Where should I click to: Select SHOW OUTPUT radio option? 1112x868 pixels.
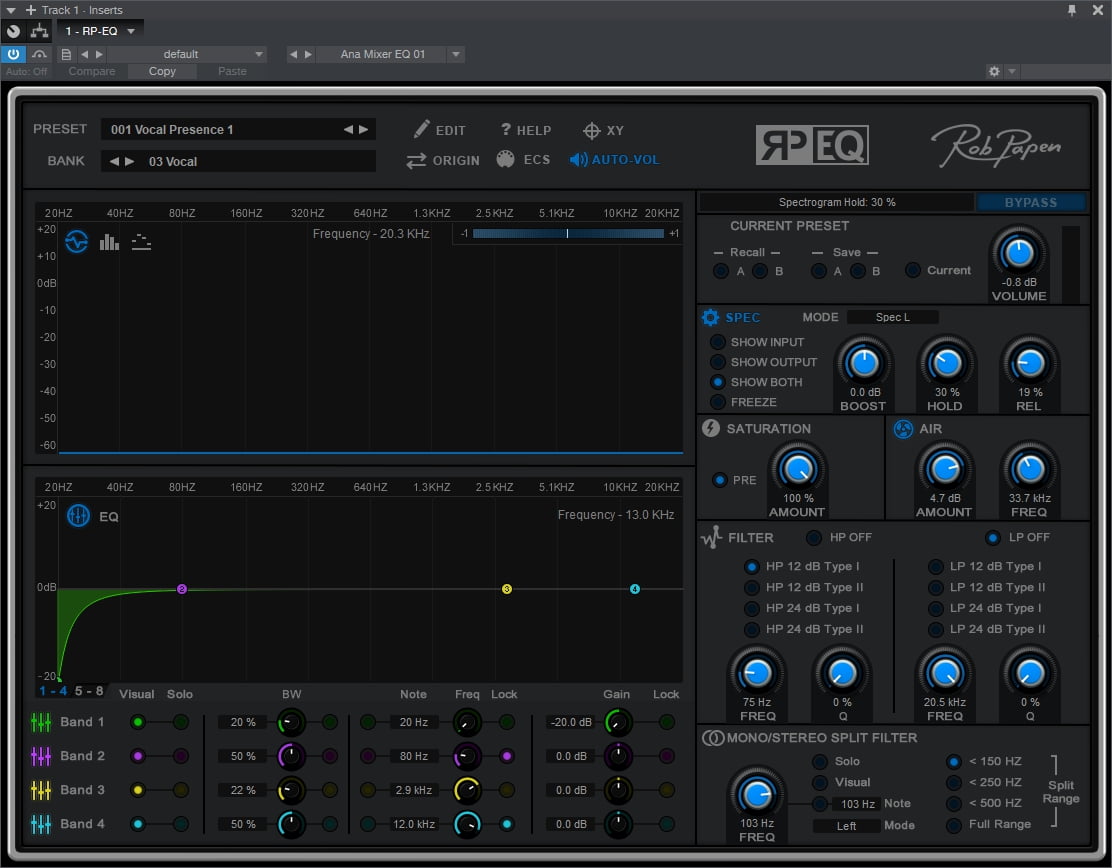click(x=718, y=362)
